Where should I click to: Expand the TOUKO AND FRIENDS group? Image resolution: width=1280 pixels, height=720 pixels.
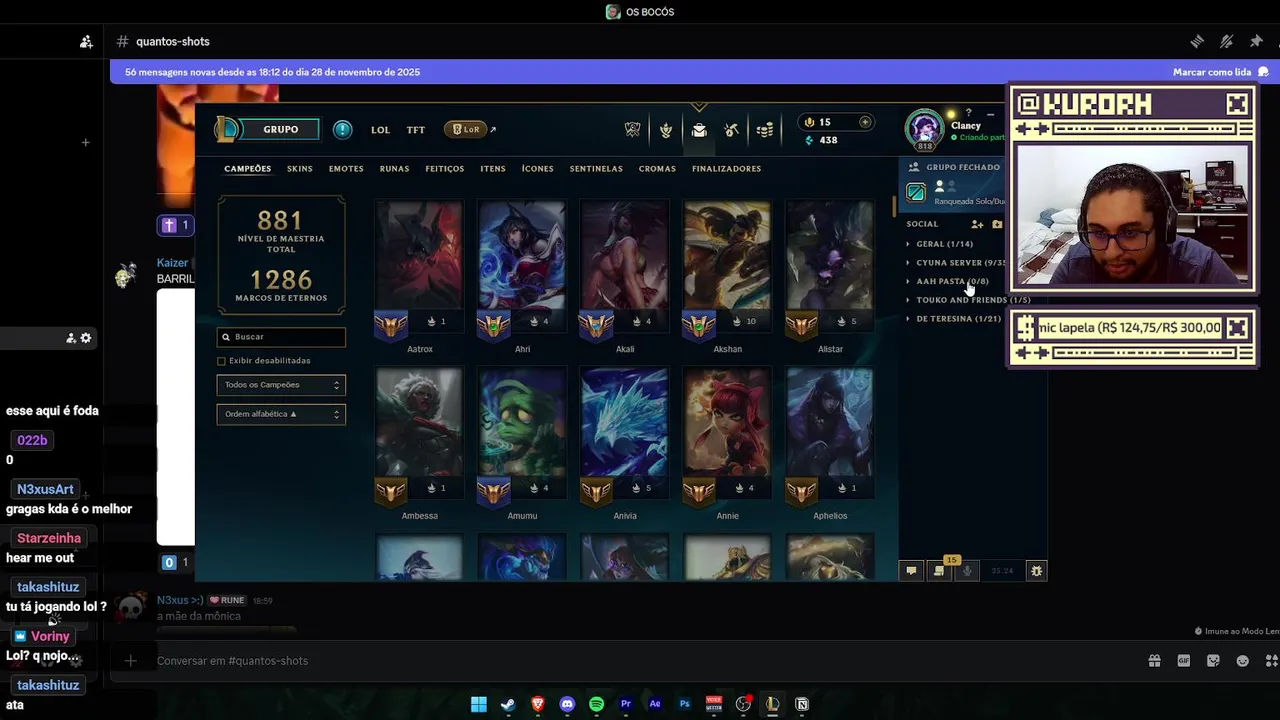point(968,300)
